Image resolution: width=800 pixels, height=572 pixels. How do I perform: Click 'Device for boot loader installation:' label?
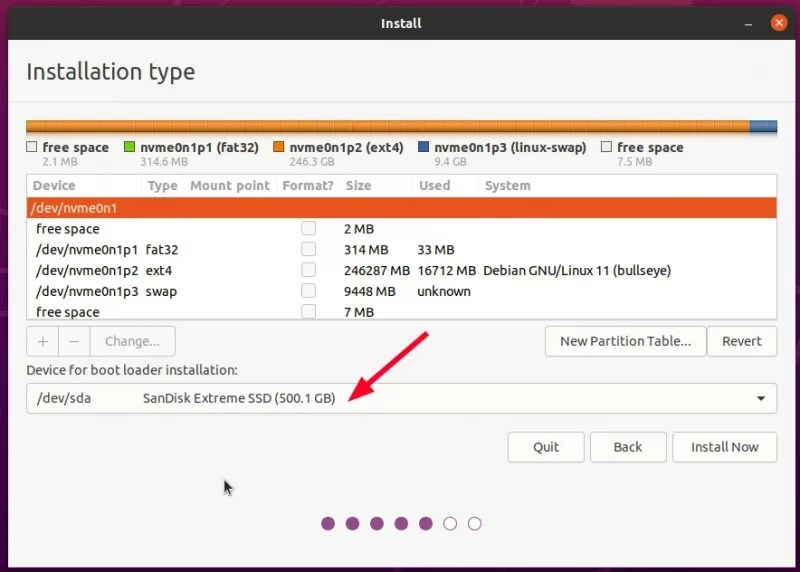[132, 370]
